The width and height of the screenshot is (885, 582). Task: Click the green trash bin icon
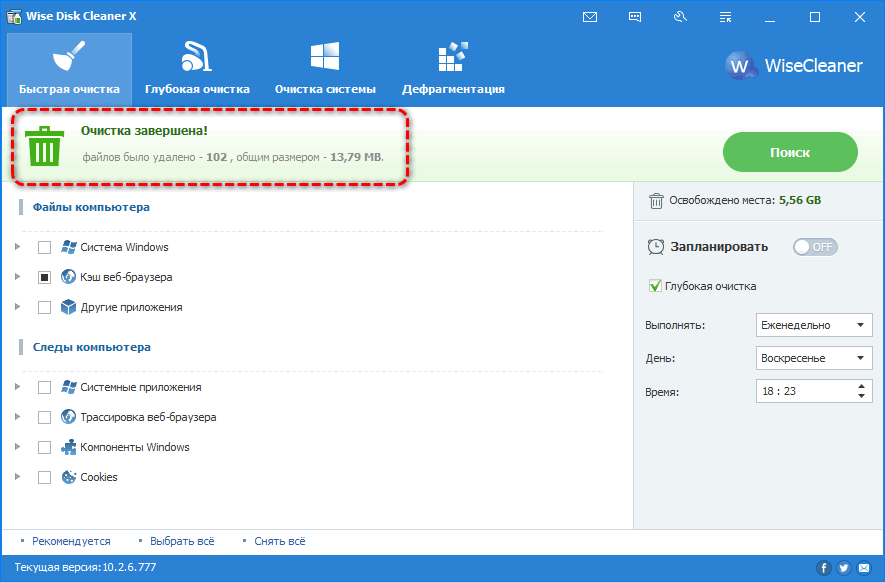coord(44,146)
